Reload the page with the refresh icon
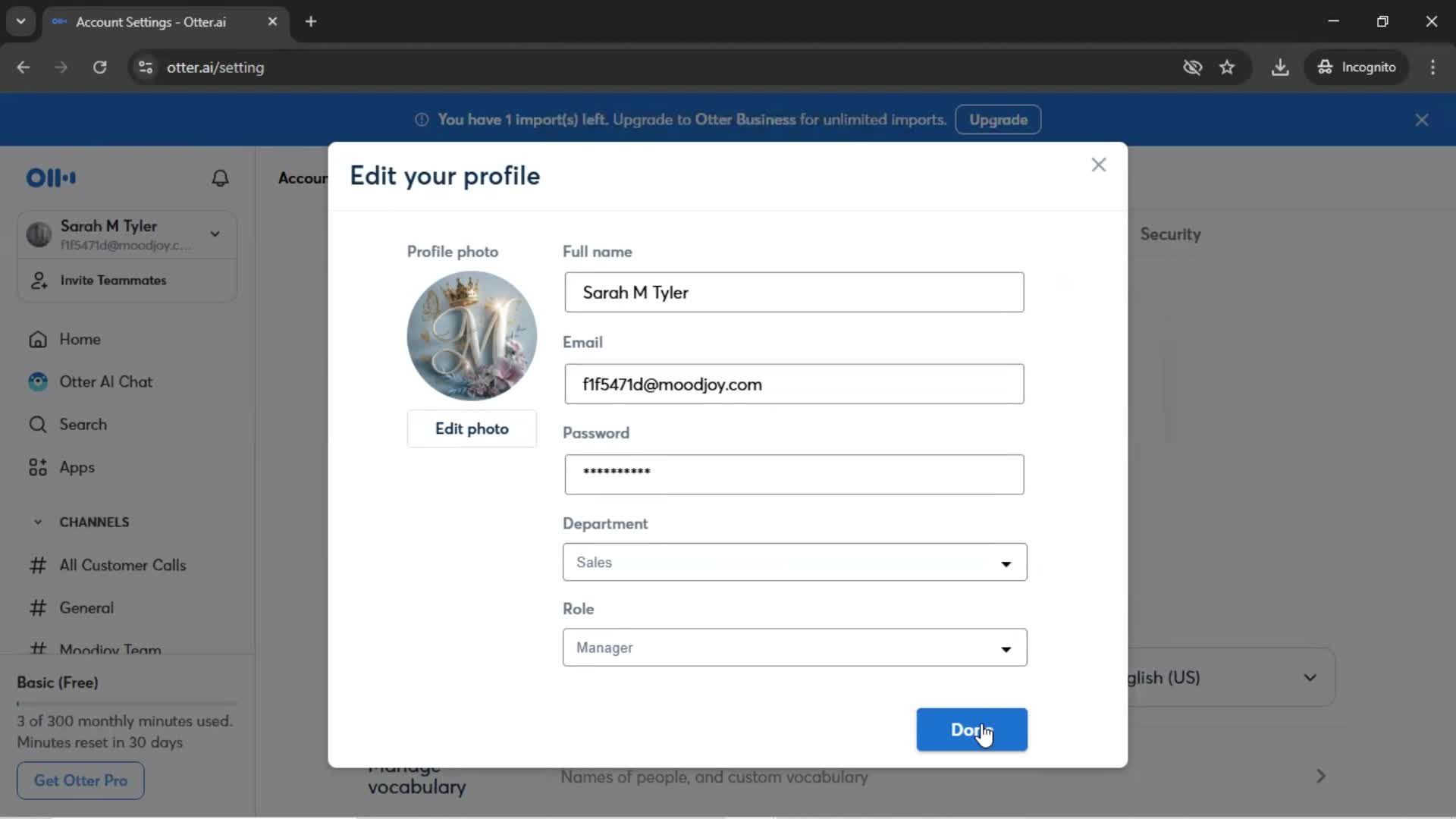The height and width of the screenshot is (819, 1456). pyautogui.click(x=99, y=67)
